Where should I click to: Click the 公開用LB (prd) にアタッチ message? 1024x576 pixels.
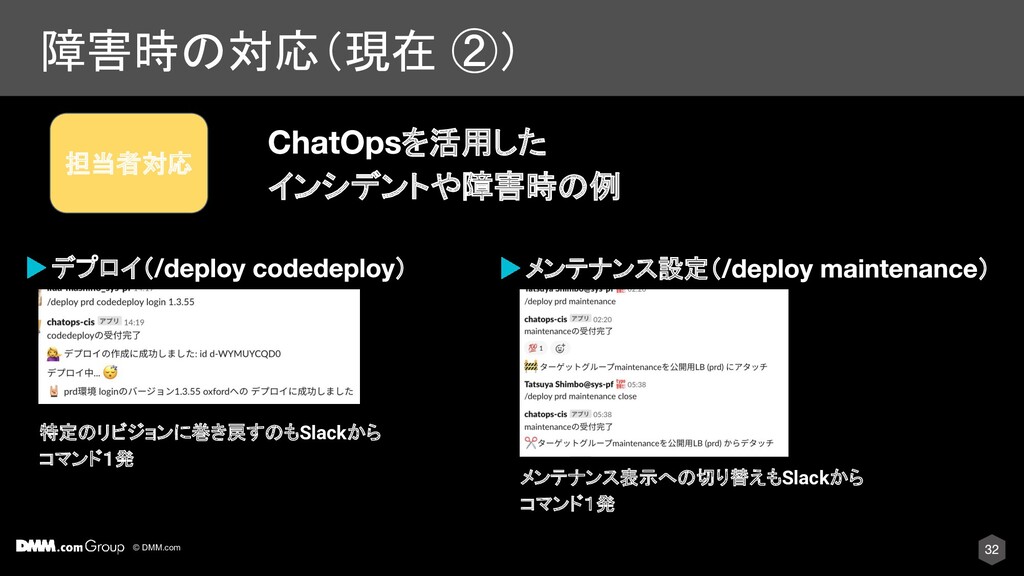coord(654,367)
